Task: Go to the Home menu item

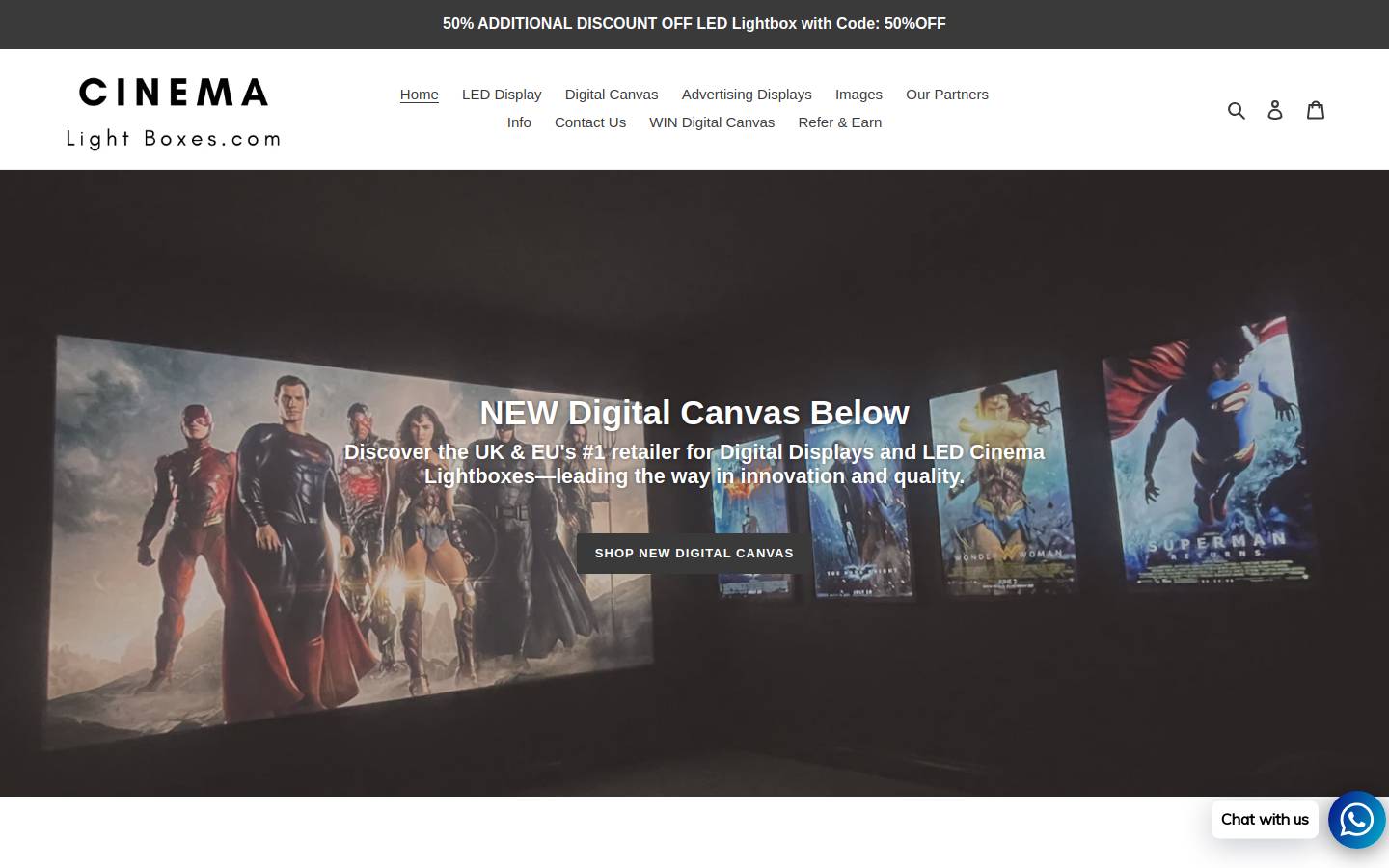Action: [x=420, y=95]
